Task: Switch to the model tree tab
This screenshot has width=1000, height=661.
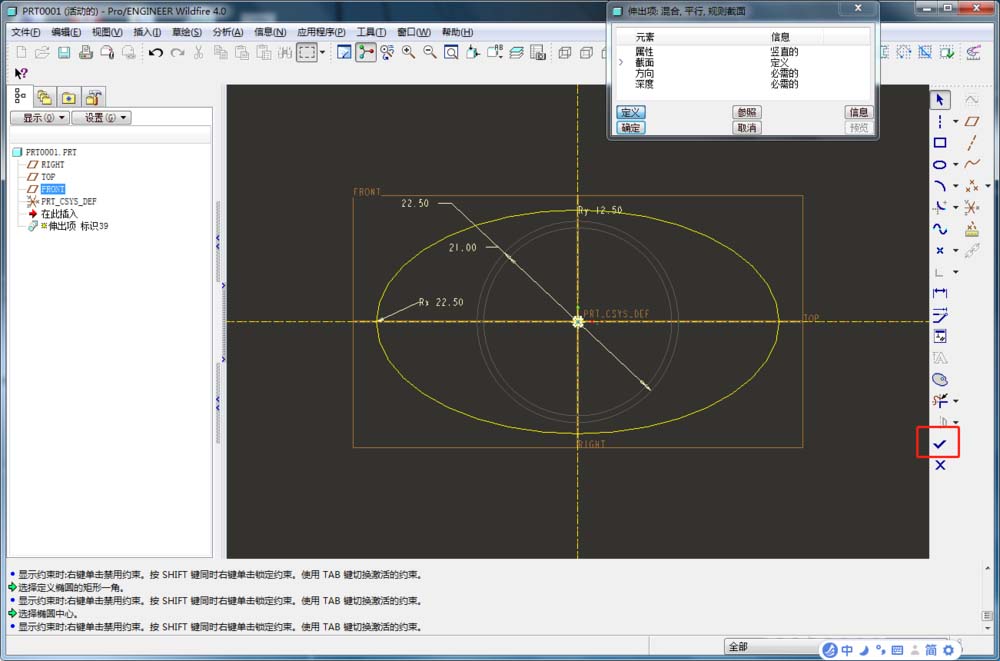Action: click(x=20, y=96)
